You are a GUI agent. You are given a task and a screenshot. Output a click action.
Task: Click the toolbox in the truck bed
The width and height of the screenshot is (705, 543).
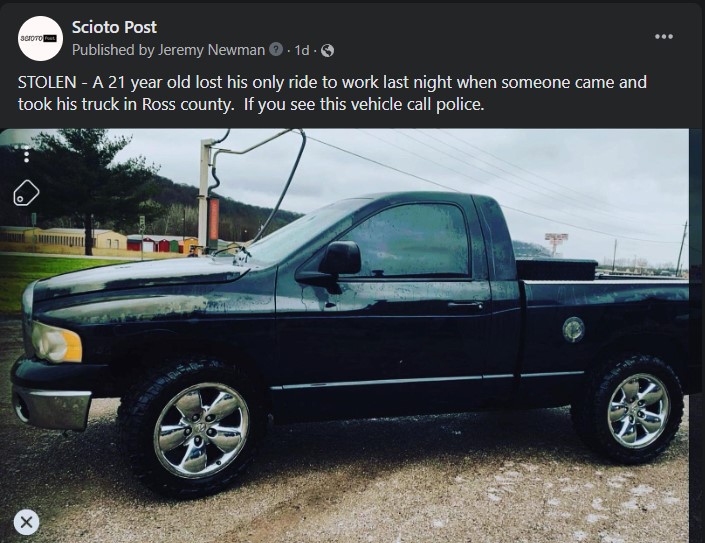click(557, 269)
